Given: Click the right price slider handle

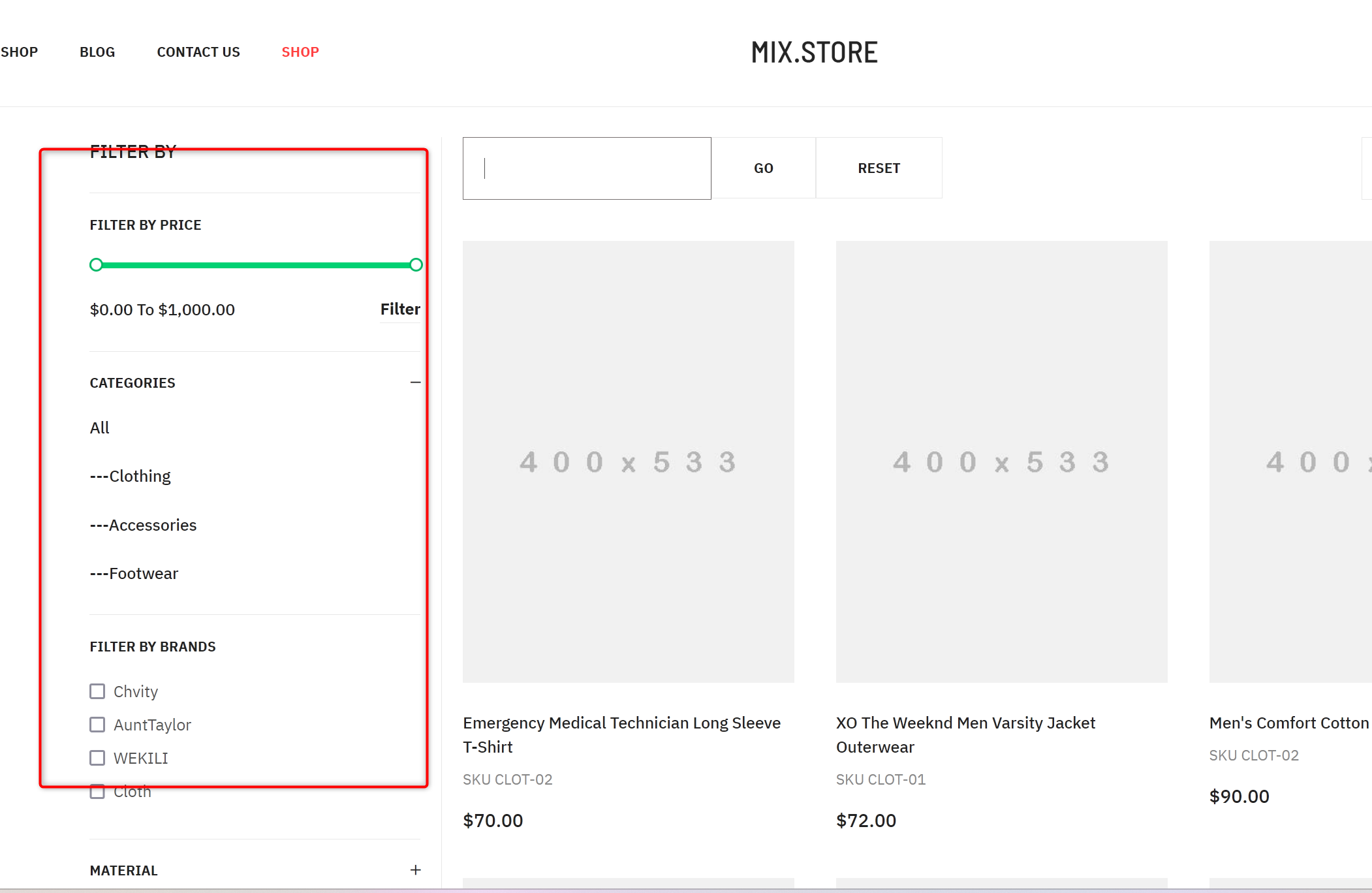Looking at the screenshot, I should [x=416, y=265].
